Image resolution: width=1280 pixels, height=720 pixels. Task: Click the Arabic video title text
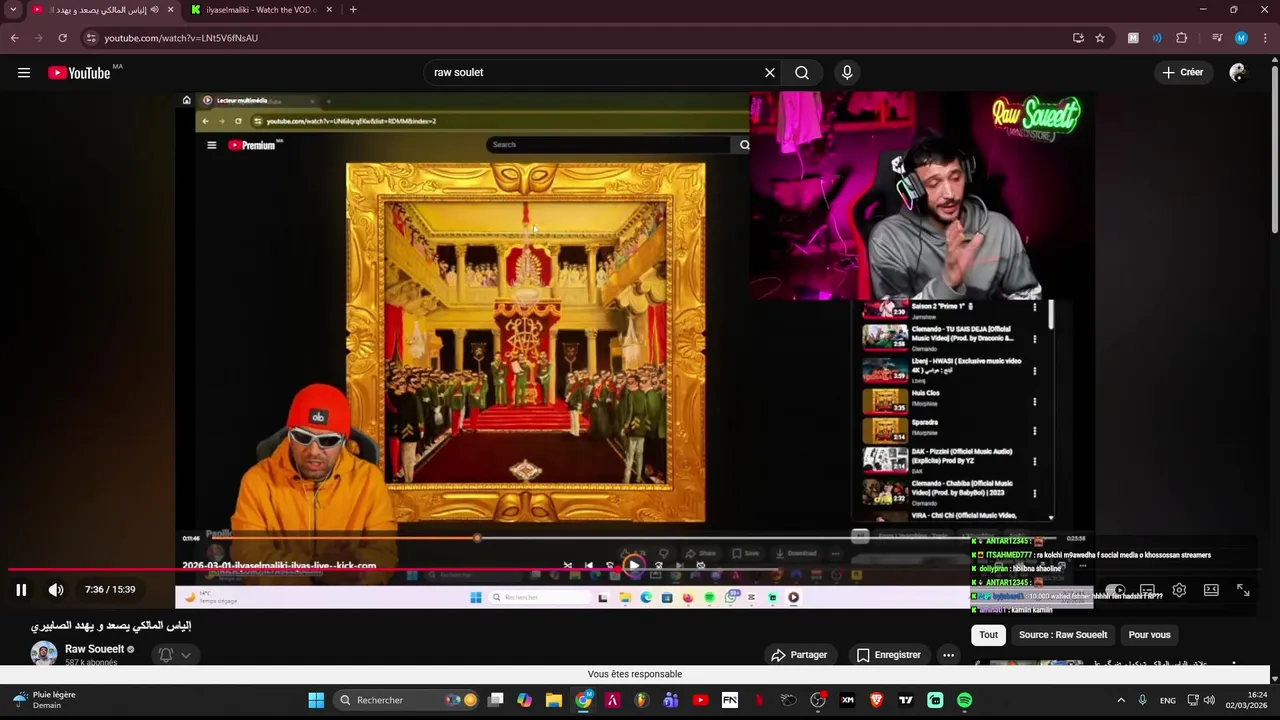coord(111,626)
